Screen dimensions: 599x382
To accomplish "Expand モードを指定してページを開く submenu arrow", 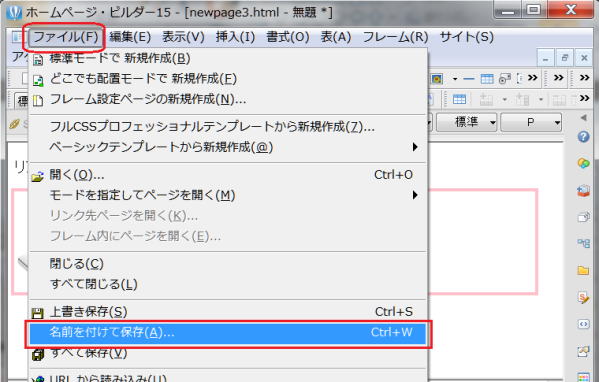I will pos(415,195).
